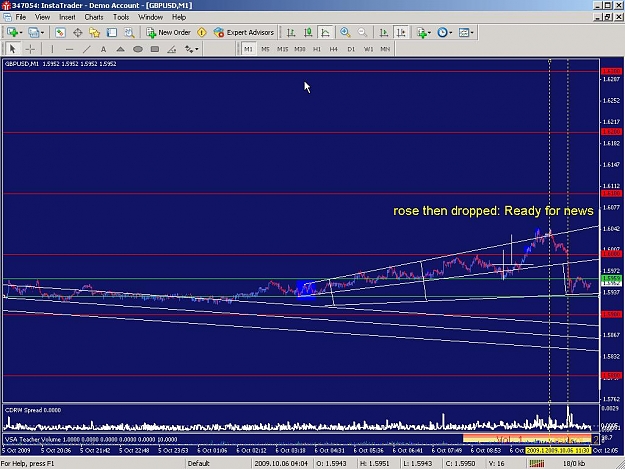
Task: Switch chart to bar chart type
Action: point(291,32)
